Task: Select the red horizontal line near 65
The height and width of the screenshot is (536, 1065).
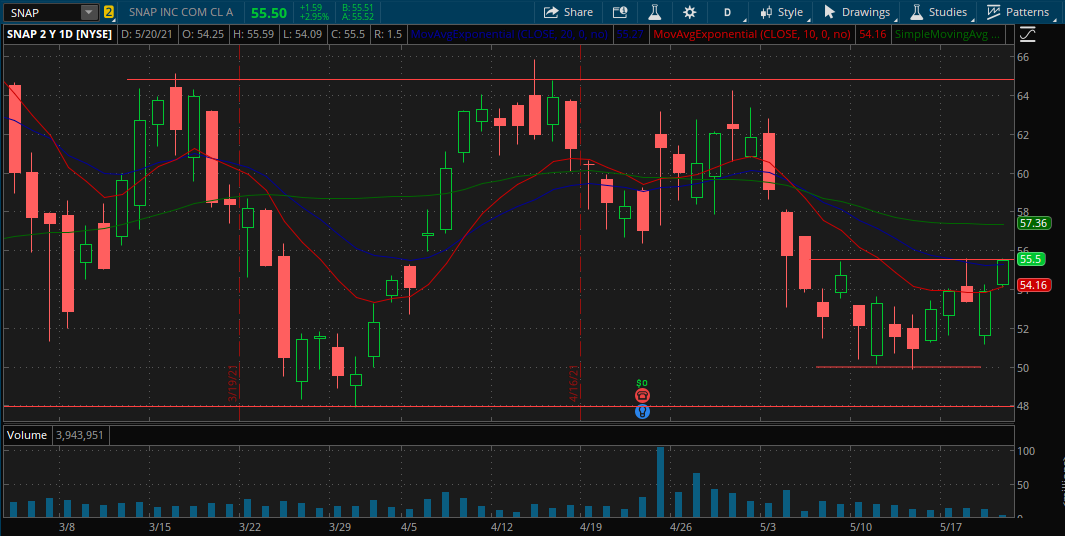Action: 571,79
